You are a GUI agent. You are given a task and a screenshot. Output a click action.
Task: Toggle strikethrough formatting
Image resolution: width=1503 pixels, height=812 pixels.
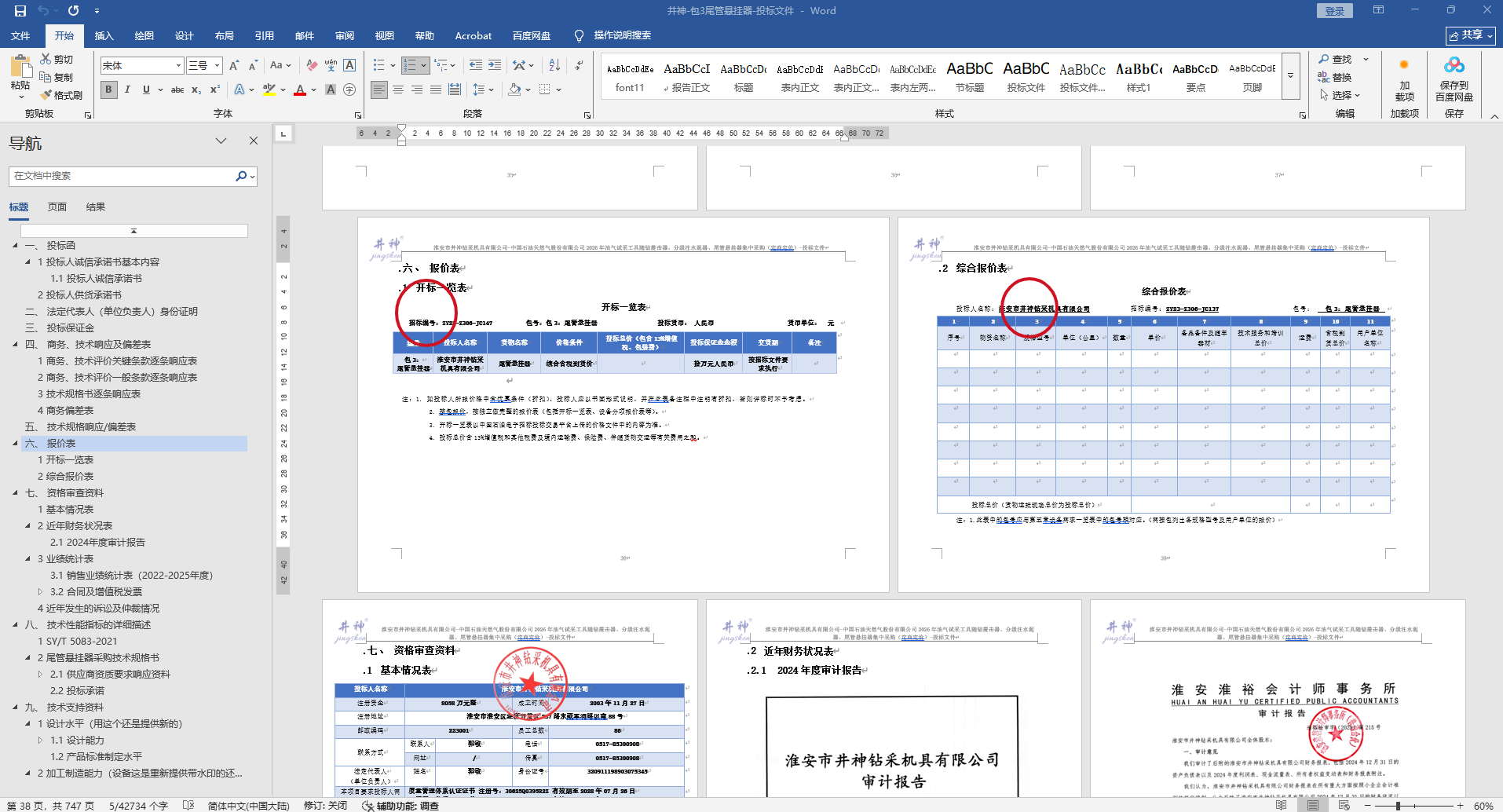177,90
